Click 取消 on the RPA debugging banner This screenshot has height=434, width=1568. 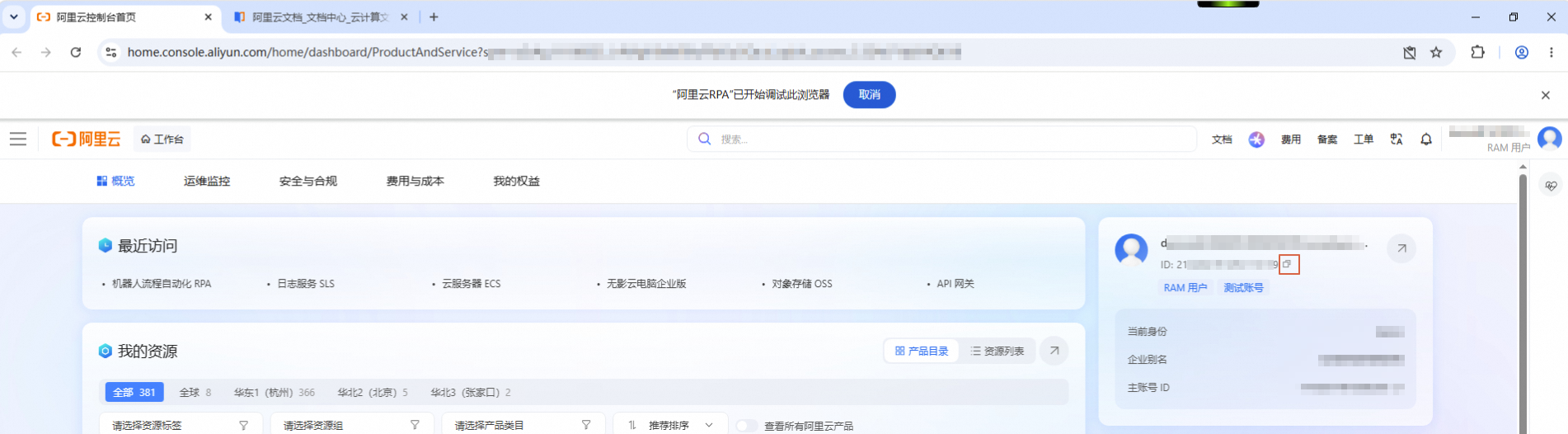[x=870, y=95]
